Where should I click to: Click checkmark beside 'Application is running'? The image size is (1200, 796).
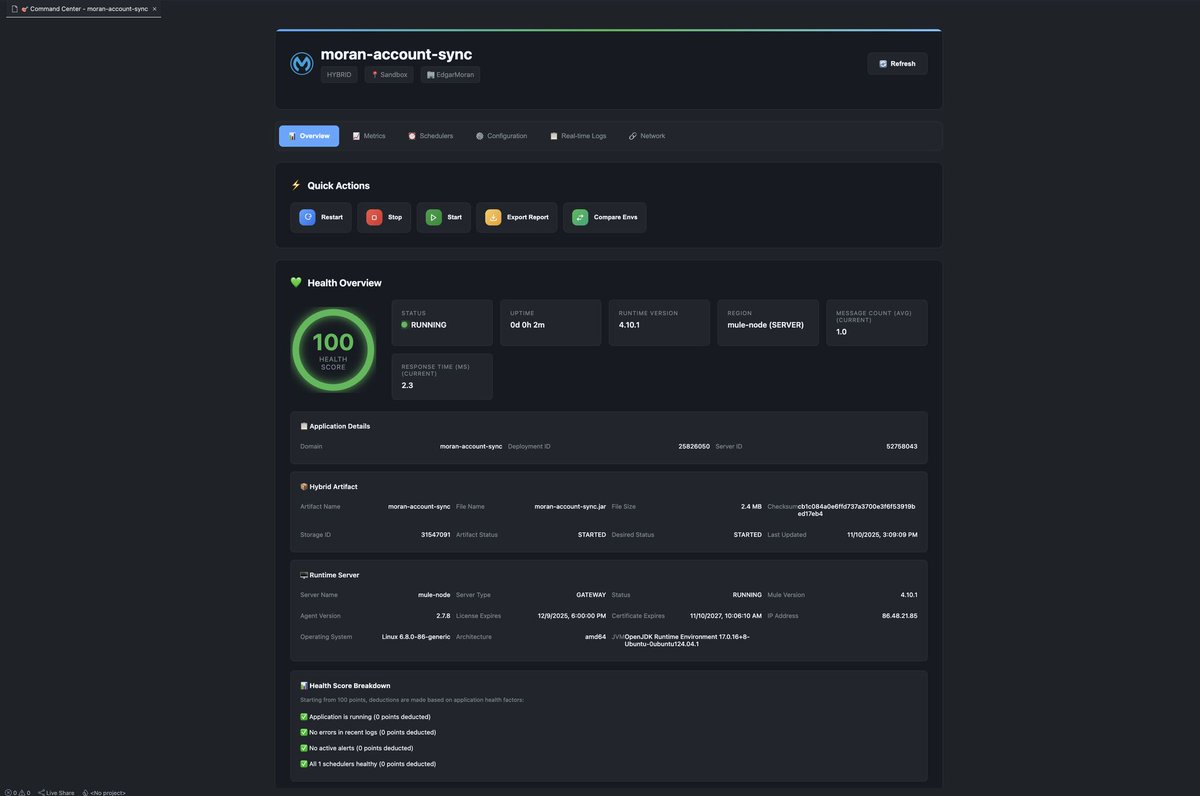(x=304, y=717)
